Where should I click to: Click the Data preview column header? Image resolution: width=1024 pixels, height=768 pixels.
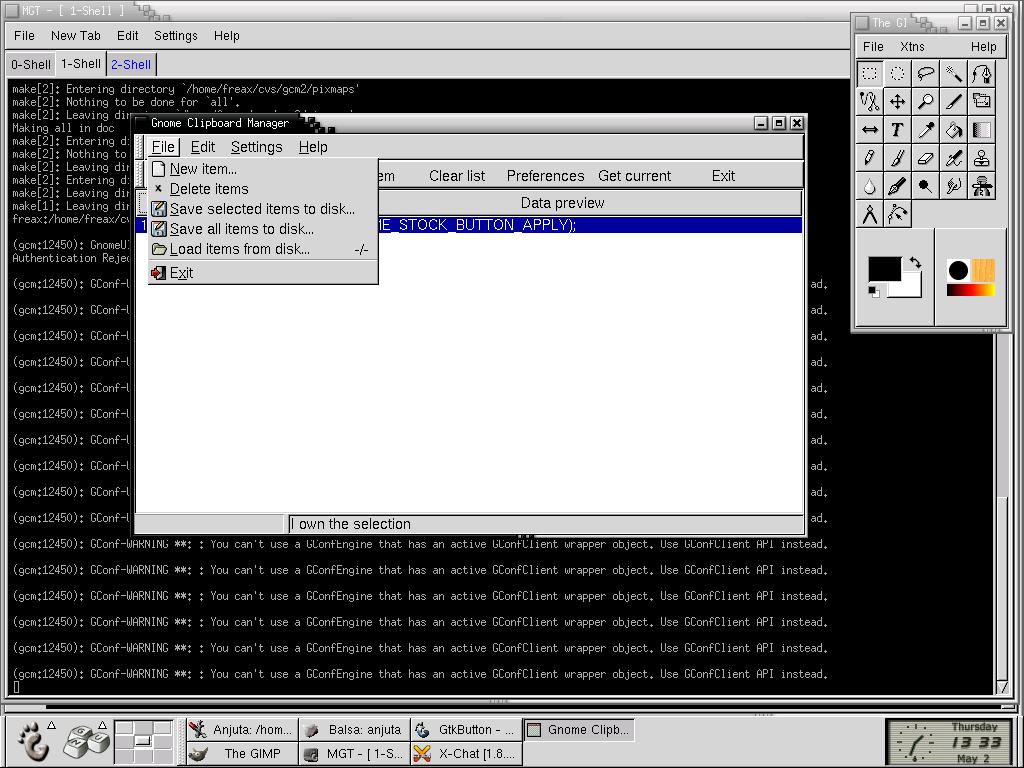coord(562,203)
